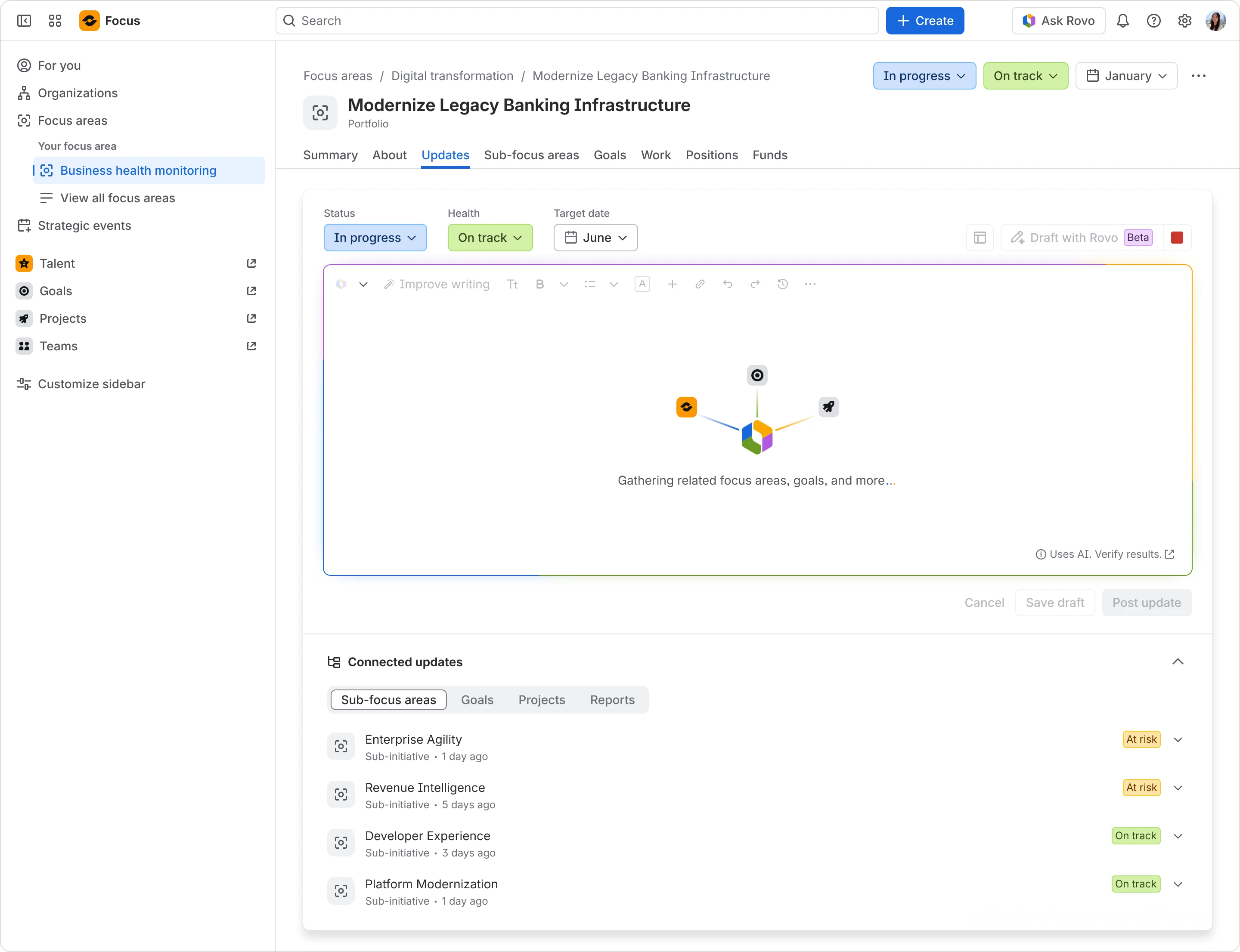Open the user profile avatar
The width and height of the screenshot is (1240, 952).
[x=1215, y=21]
